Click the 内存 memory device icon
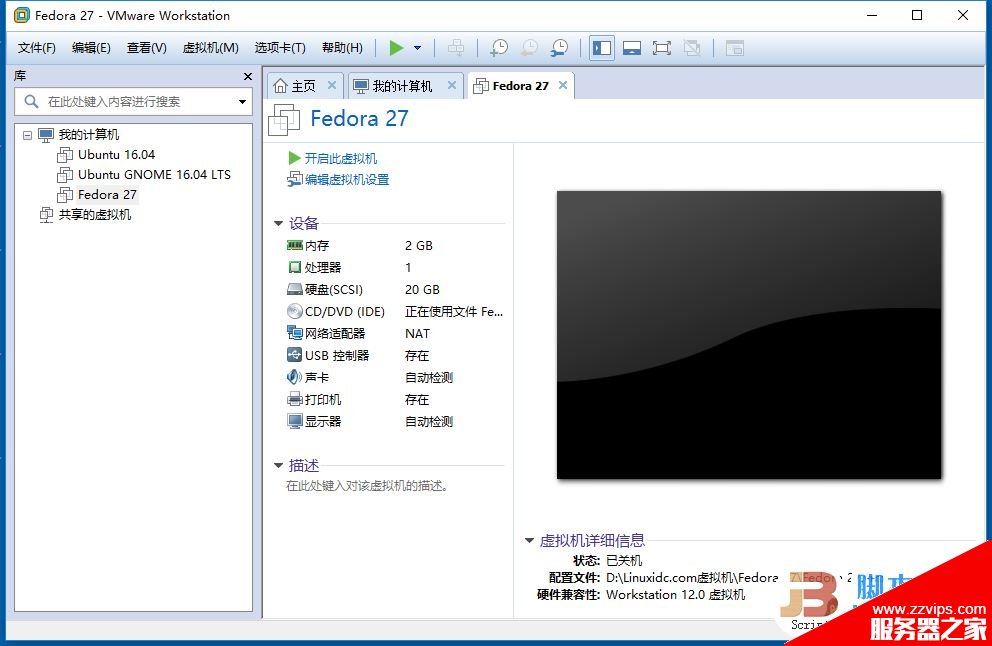 [x=295, y=245]
